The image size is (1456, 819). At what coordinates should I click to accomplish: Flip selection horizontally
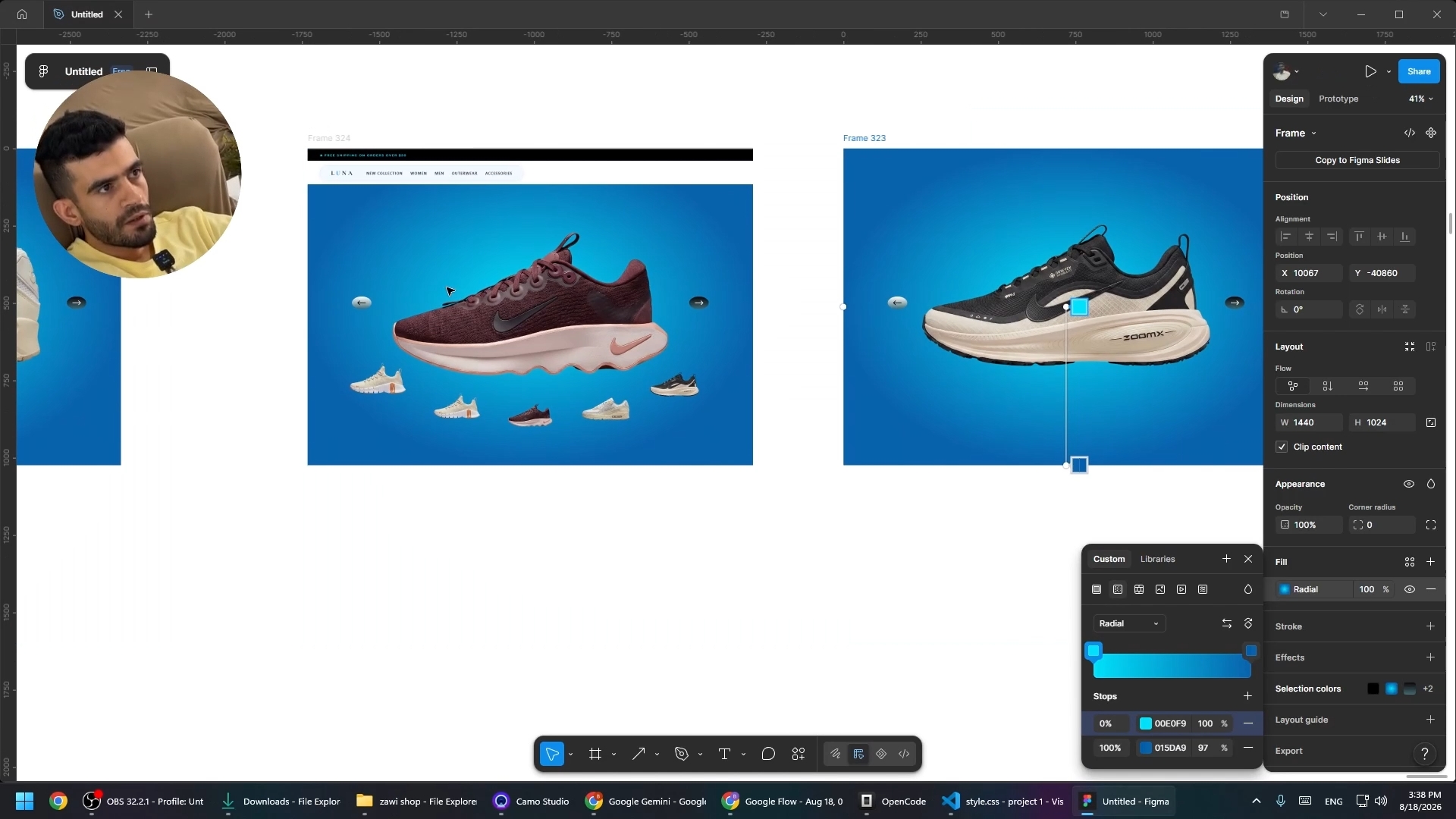[x=1382, y=309]
